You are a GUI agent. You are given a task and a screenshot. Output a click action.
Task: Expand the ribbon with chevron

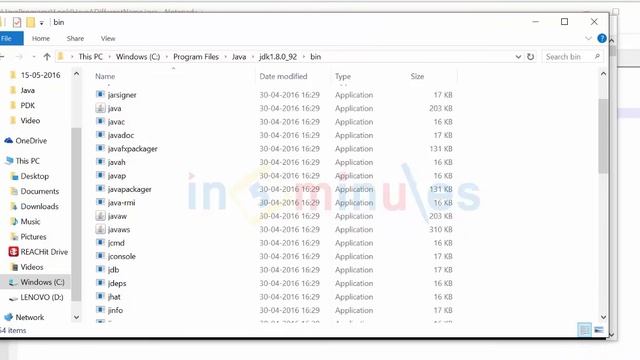point(588,38)
